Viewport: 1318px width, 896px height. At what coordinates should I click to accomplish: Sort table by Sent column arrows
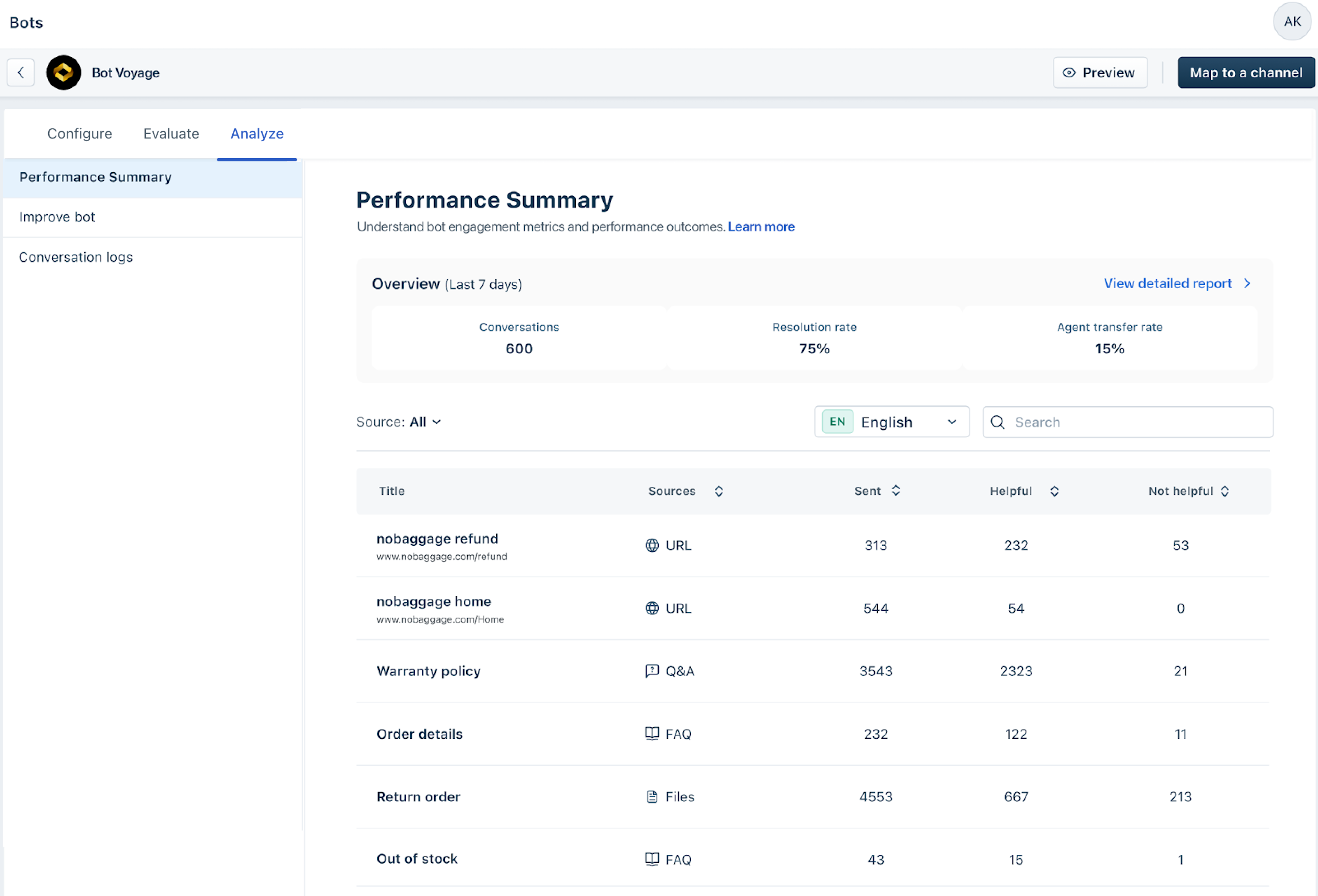pyautogui.click(x=895, y=490)
